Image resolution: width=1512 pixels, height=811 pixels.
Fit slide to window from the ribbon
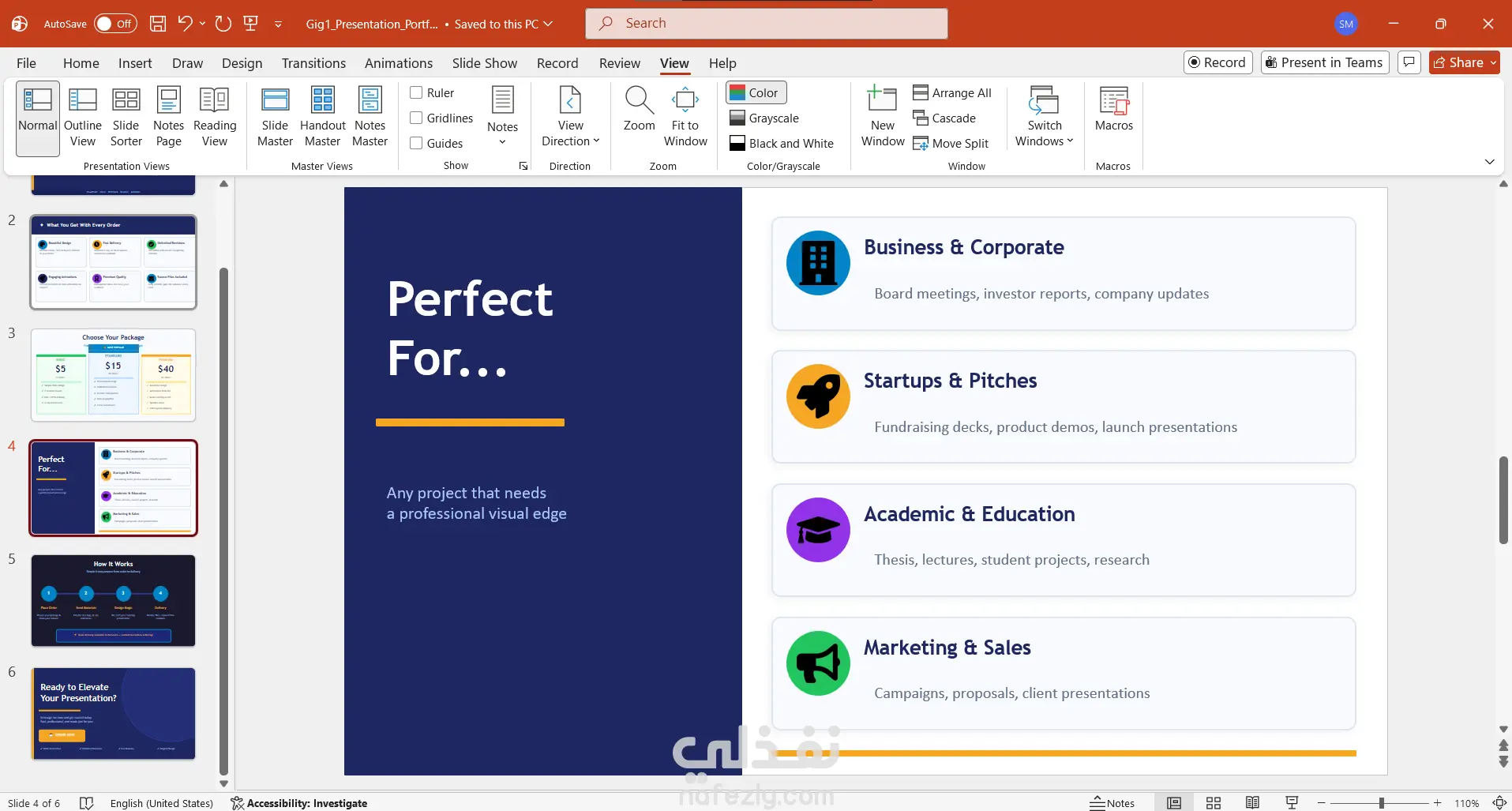click(685, 118)
